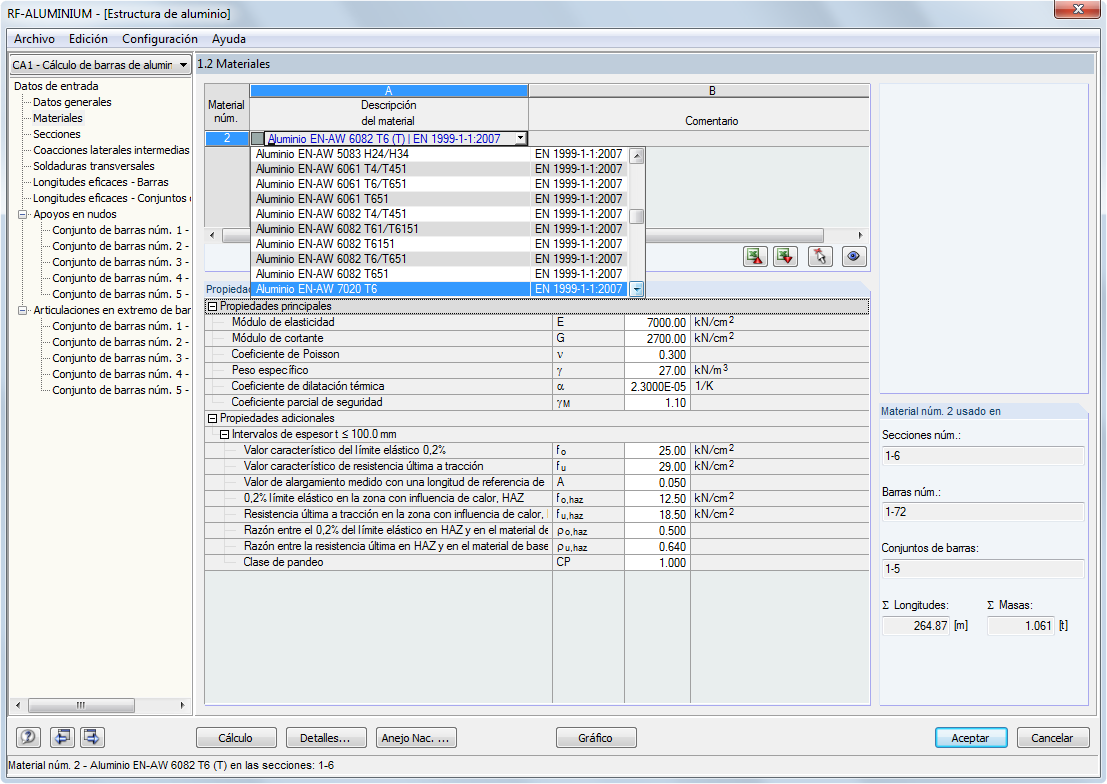Click the Gráfico button
The width and height of the screenshot is (1107, 784).
pyautogui.click(x=596, y=737)
